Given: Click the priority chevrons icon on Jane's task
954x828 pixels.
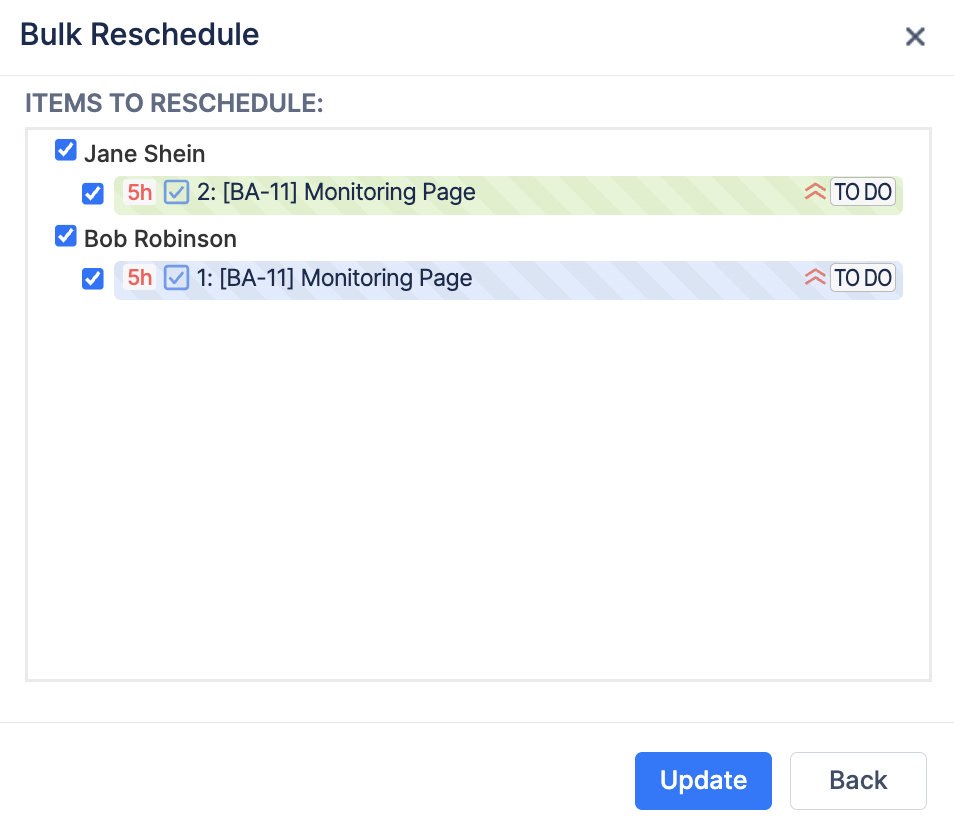Looking at the screenshot, I should pyautogui.click(x=815, y=192).
